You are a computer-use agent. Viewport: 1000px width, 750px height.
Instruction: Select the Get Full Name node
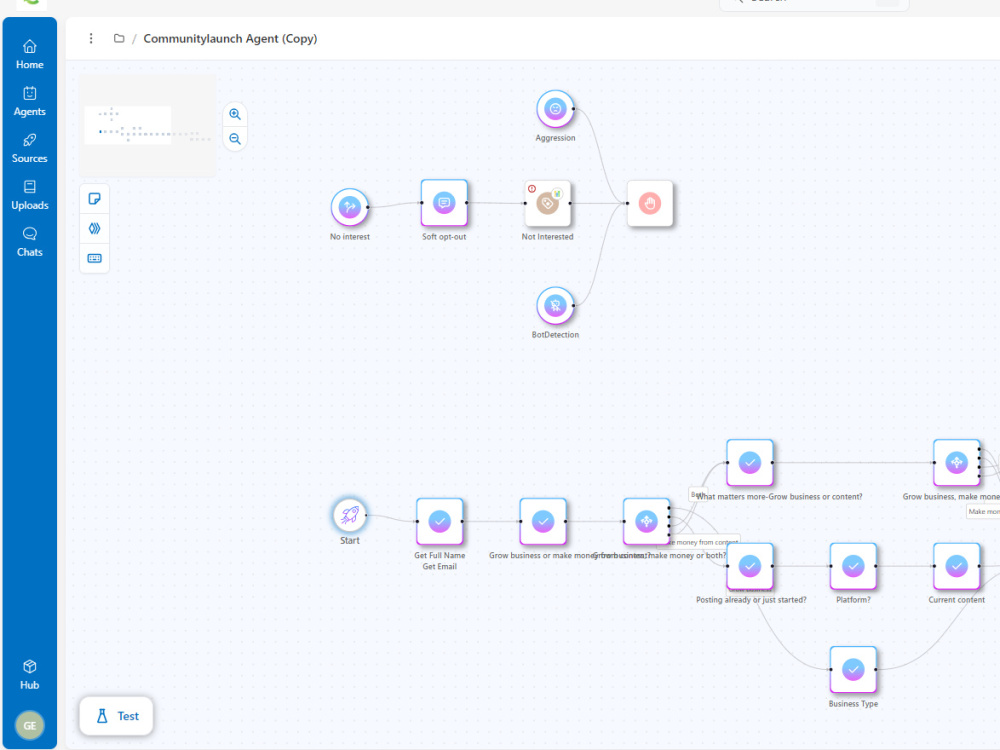tap(439, 522)
